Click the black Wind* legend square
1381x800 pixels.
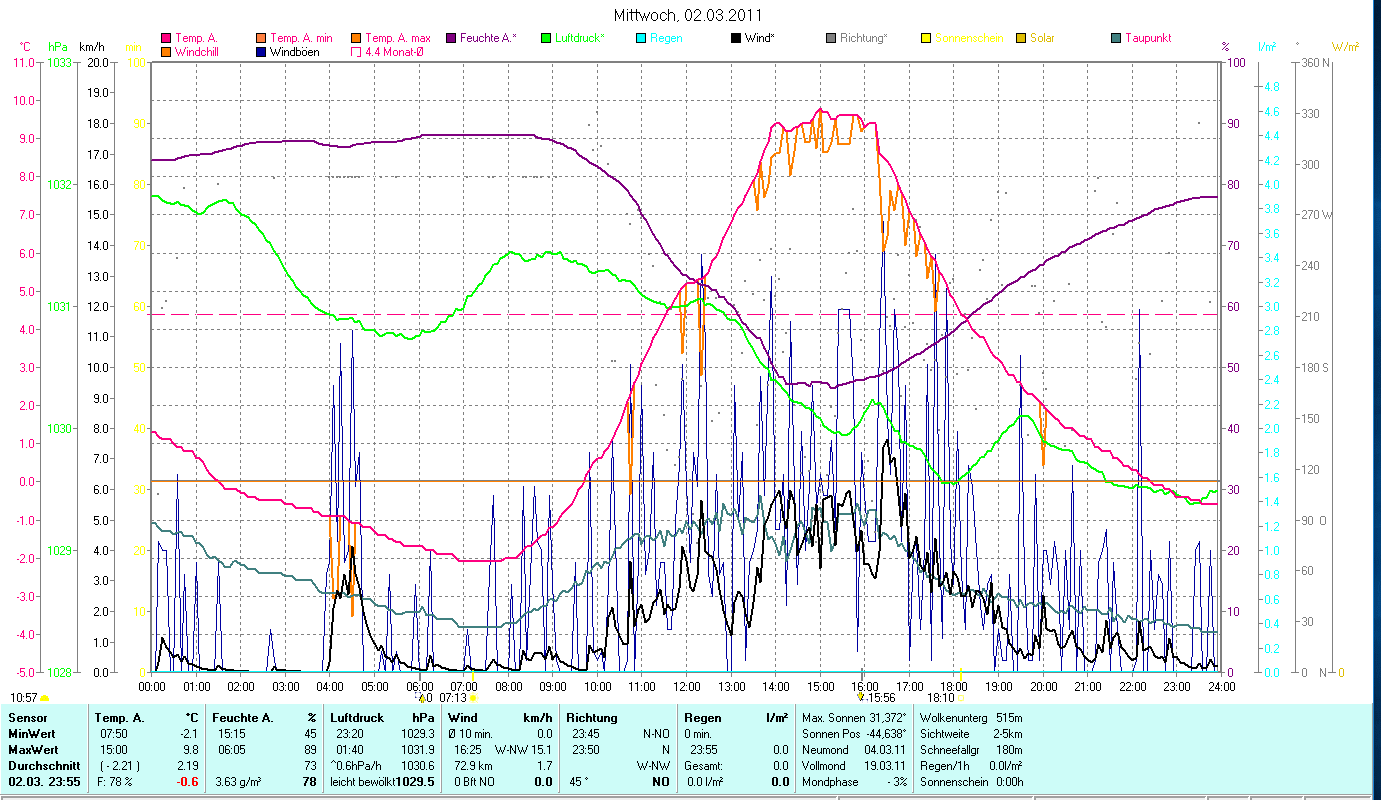coord(736,39)
